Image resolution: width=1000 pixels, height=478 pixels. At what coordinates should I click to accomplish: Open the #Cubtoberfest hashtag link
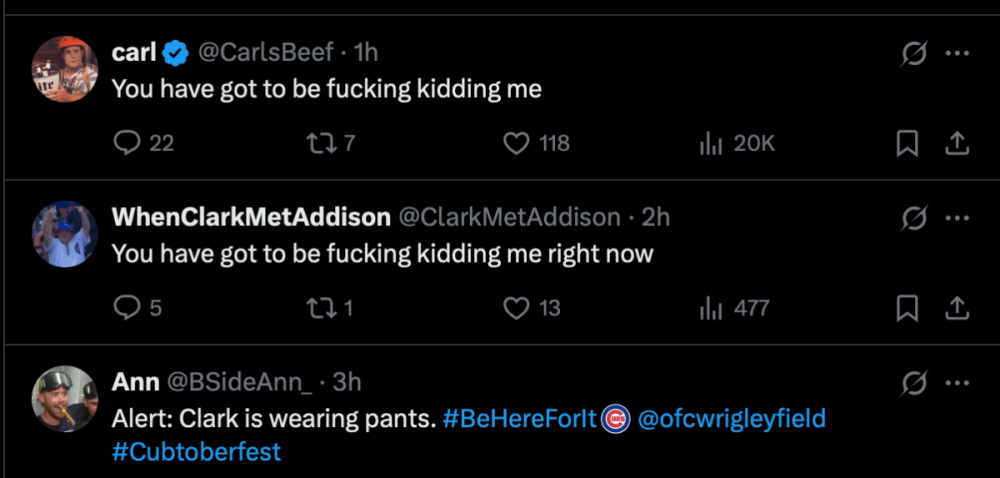point(196,451)
